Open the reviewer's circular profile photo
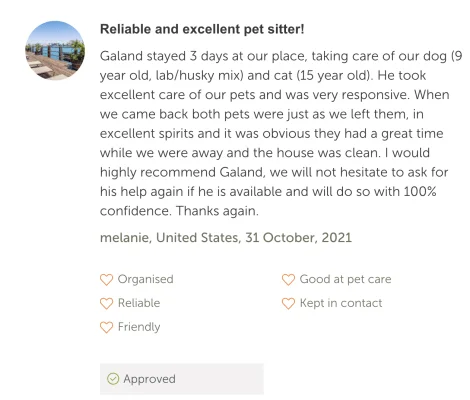This screenshot has width=470, height=400. pos(55,50)
